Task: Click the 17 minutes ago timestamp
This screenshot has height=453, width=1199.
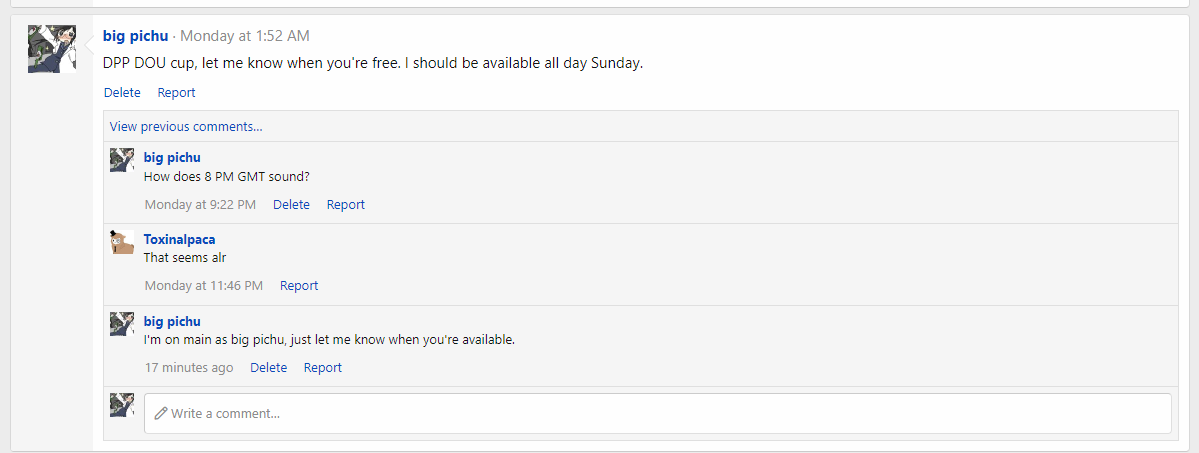Action: pos(189,368)
